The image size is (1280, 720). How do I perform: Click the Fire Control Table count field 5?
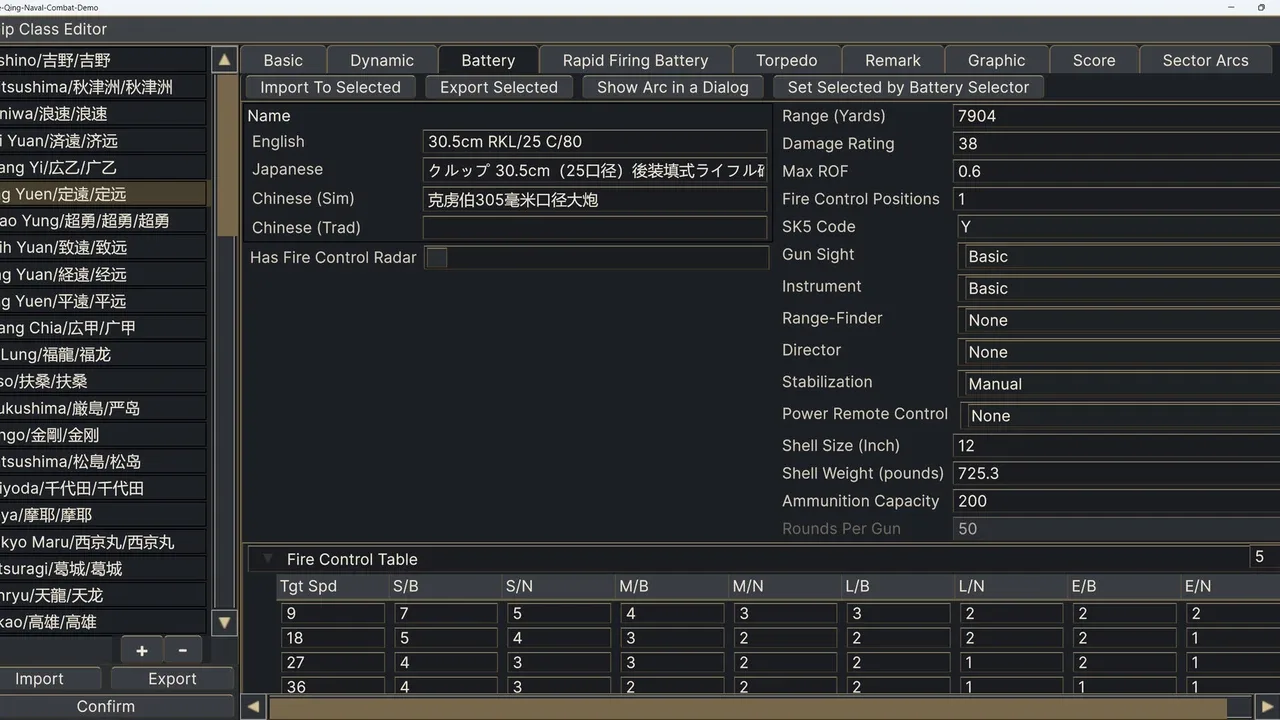pyautogui.click(x=1264, y=557)
